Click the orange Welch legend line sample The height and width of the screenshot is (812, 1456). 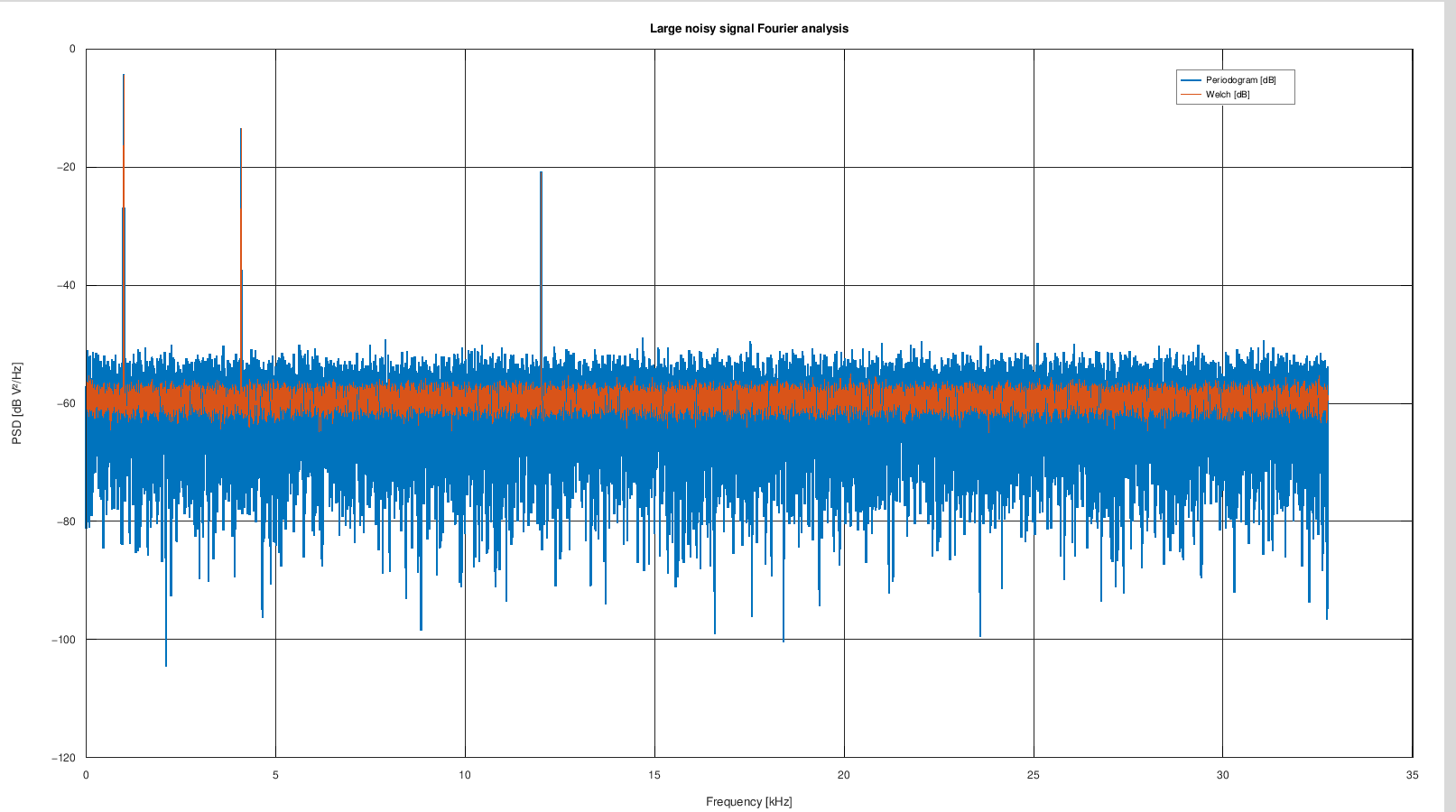[x=1191, y=95]
